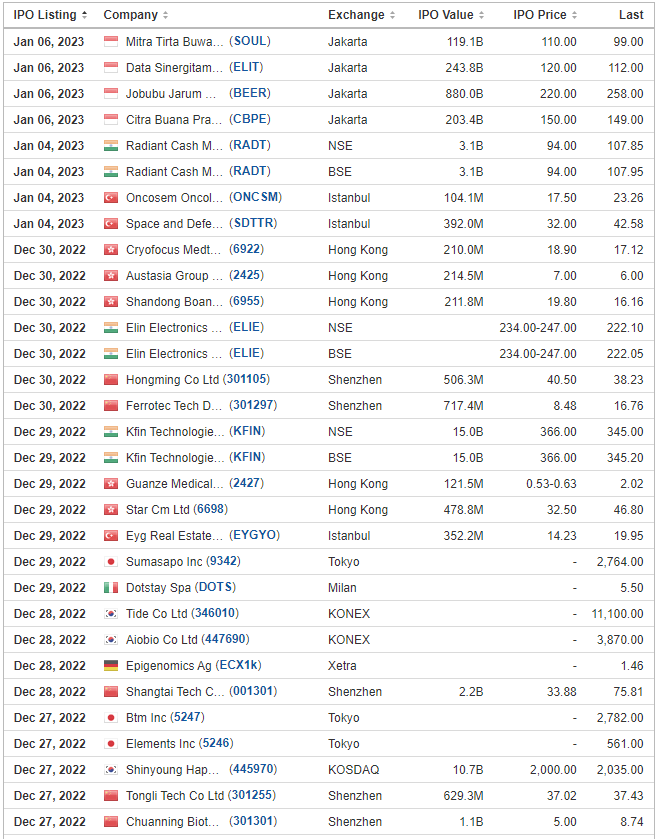This screenshot has height=839, width=658.
Task: Open the 346010 Tide Co ticker link
Action: tap(215, 613)
